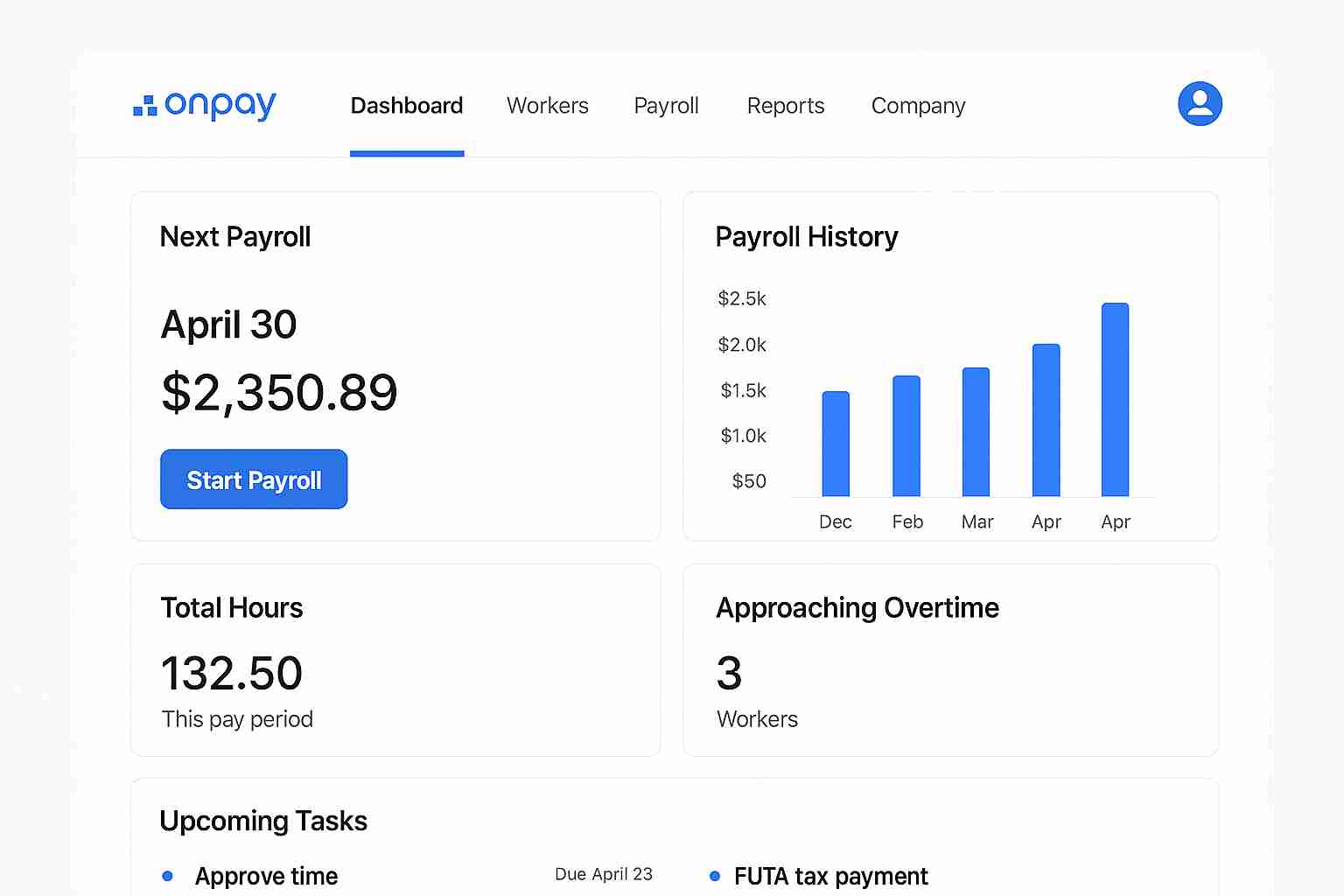Open the user profile avatar
This screenshot has width=1344, height=896.
(1200, 103)
